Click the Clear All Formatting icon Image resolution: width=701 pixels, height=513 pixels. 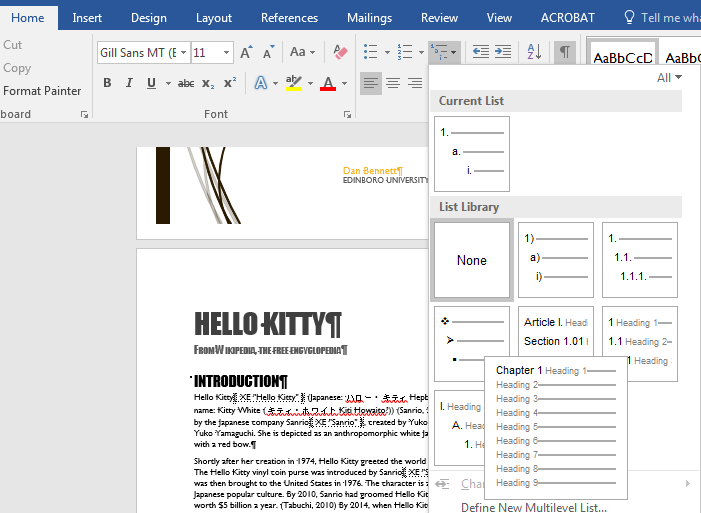point(340,53)
